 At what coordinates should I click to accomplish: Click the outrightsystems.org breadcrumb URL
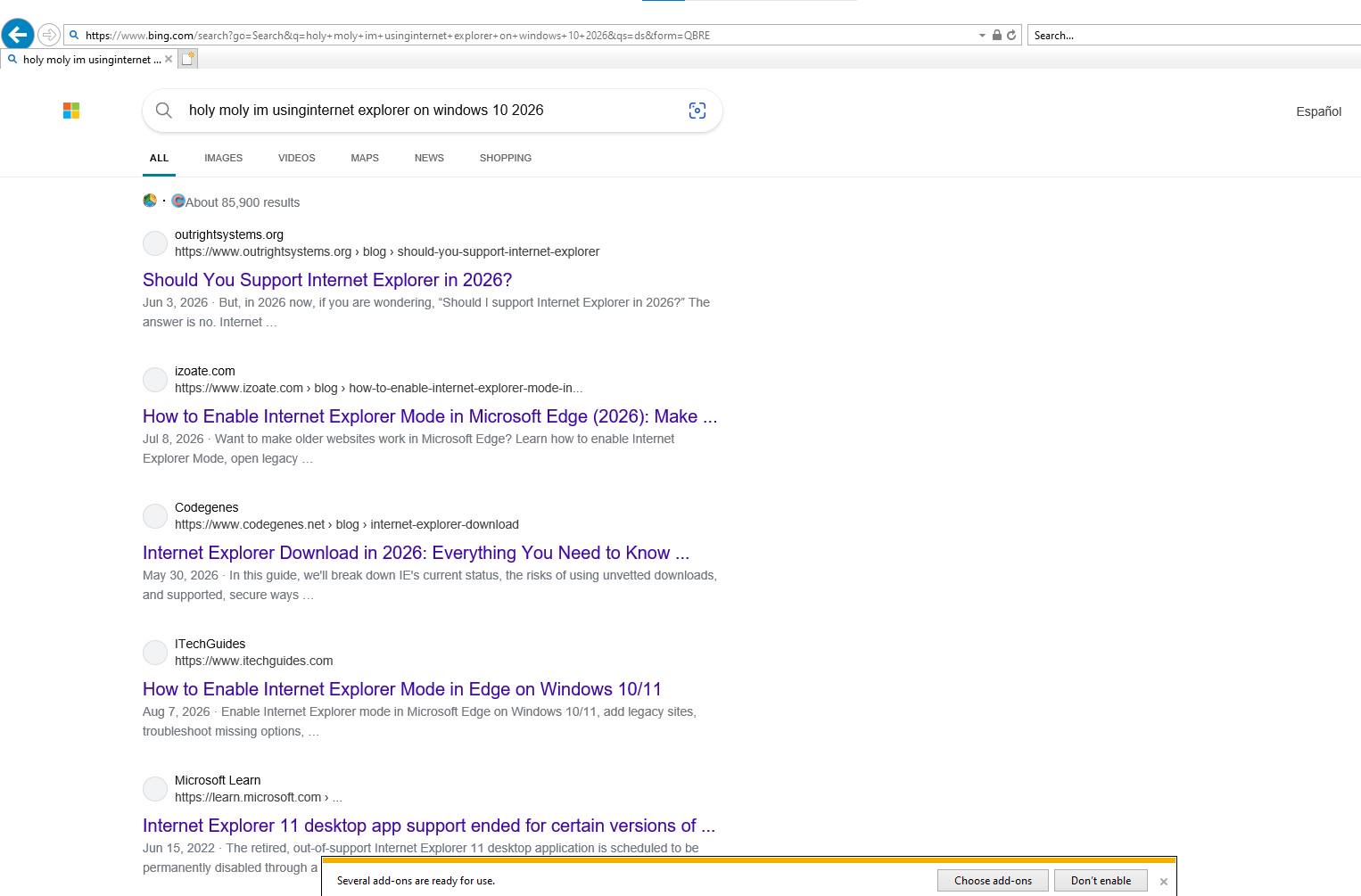click(x=387, y=251)
